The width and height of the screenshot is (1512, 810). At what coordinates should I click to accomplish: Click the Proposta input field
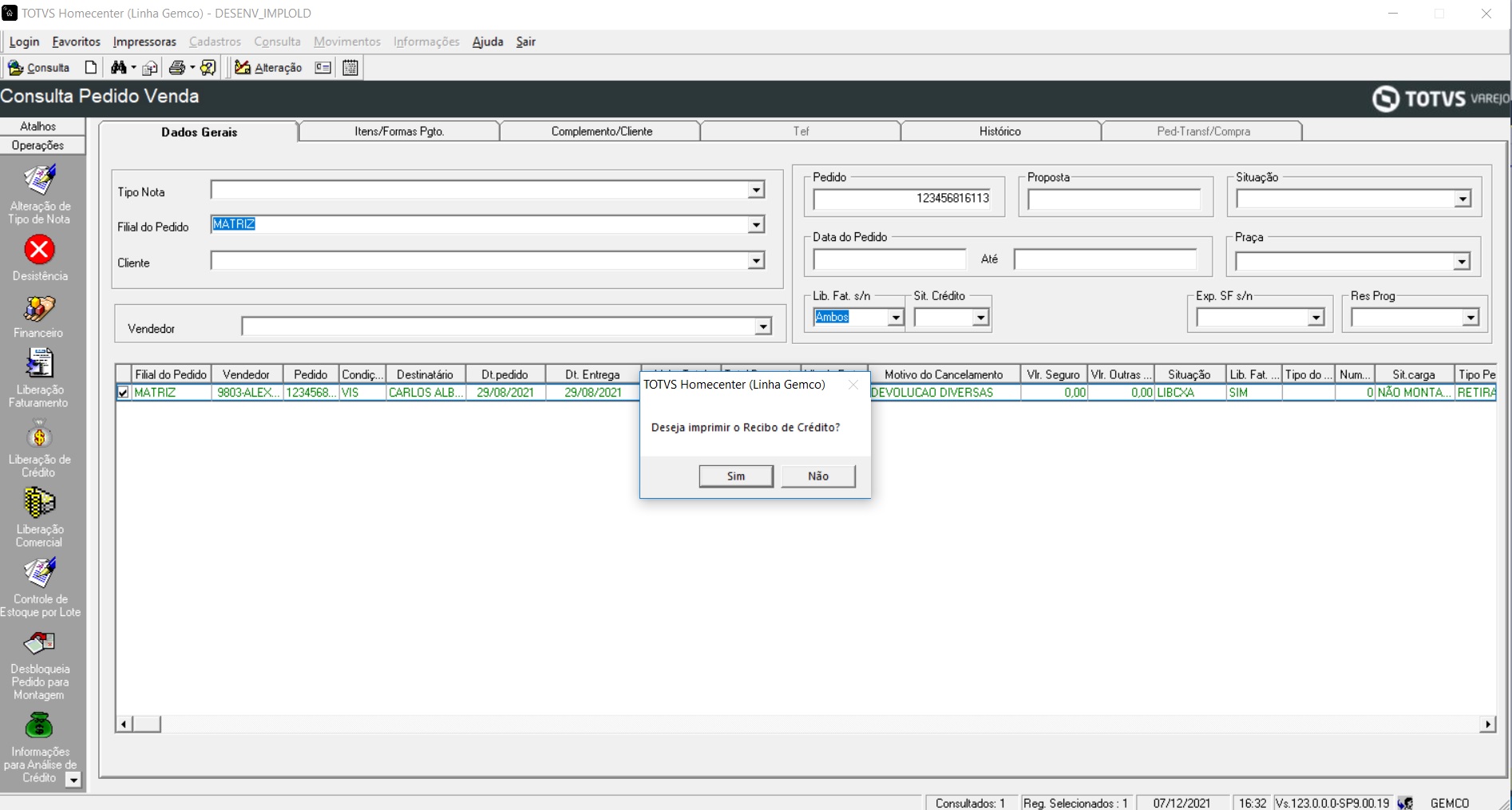pos(1114,200)
